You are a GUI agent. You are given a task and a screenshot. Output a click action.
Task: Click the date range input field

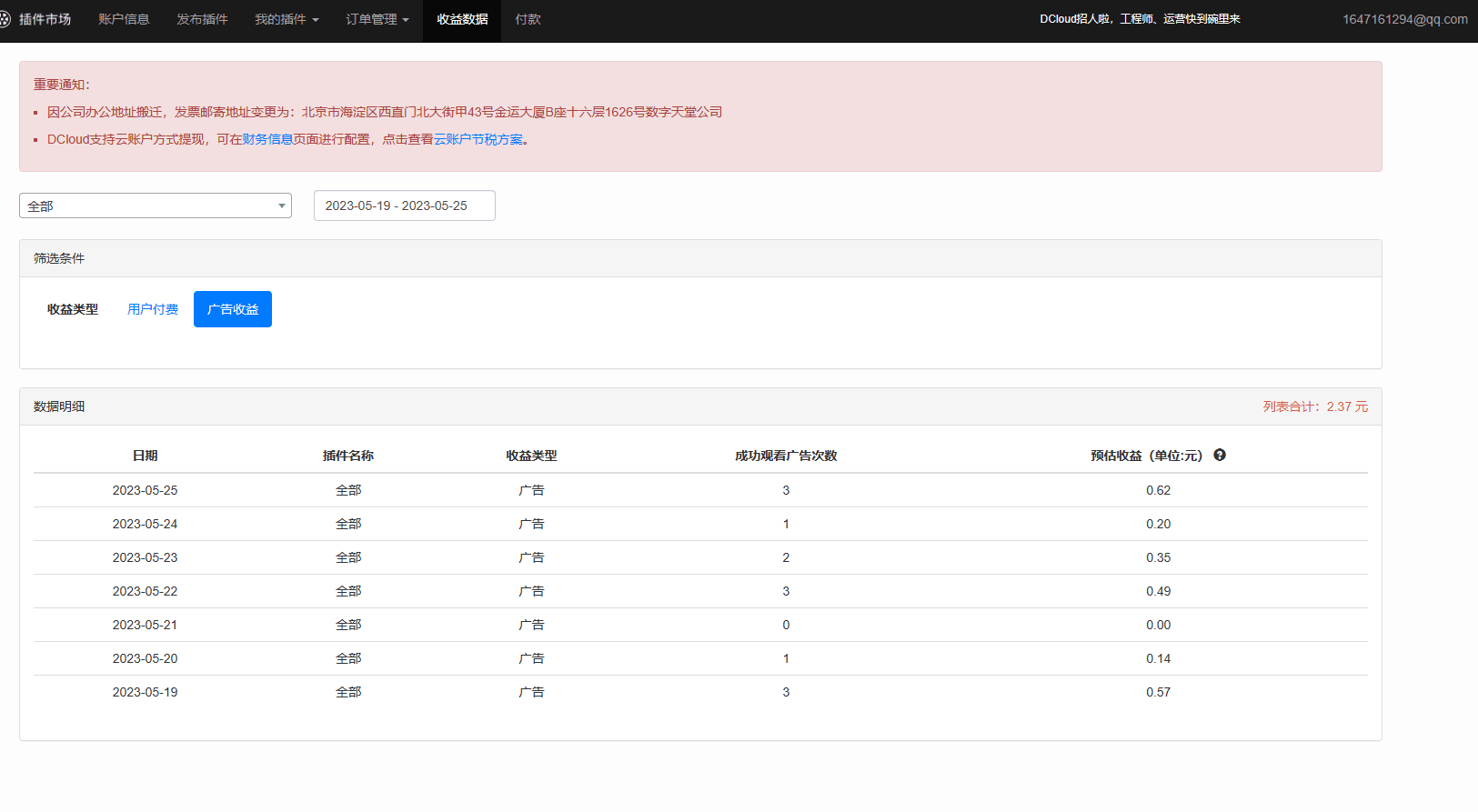[404, 206]
